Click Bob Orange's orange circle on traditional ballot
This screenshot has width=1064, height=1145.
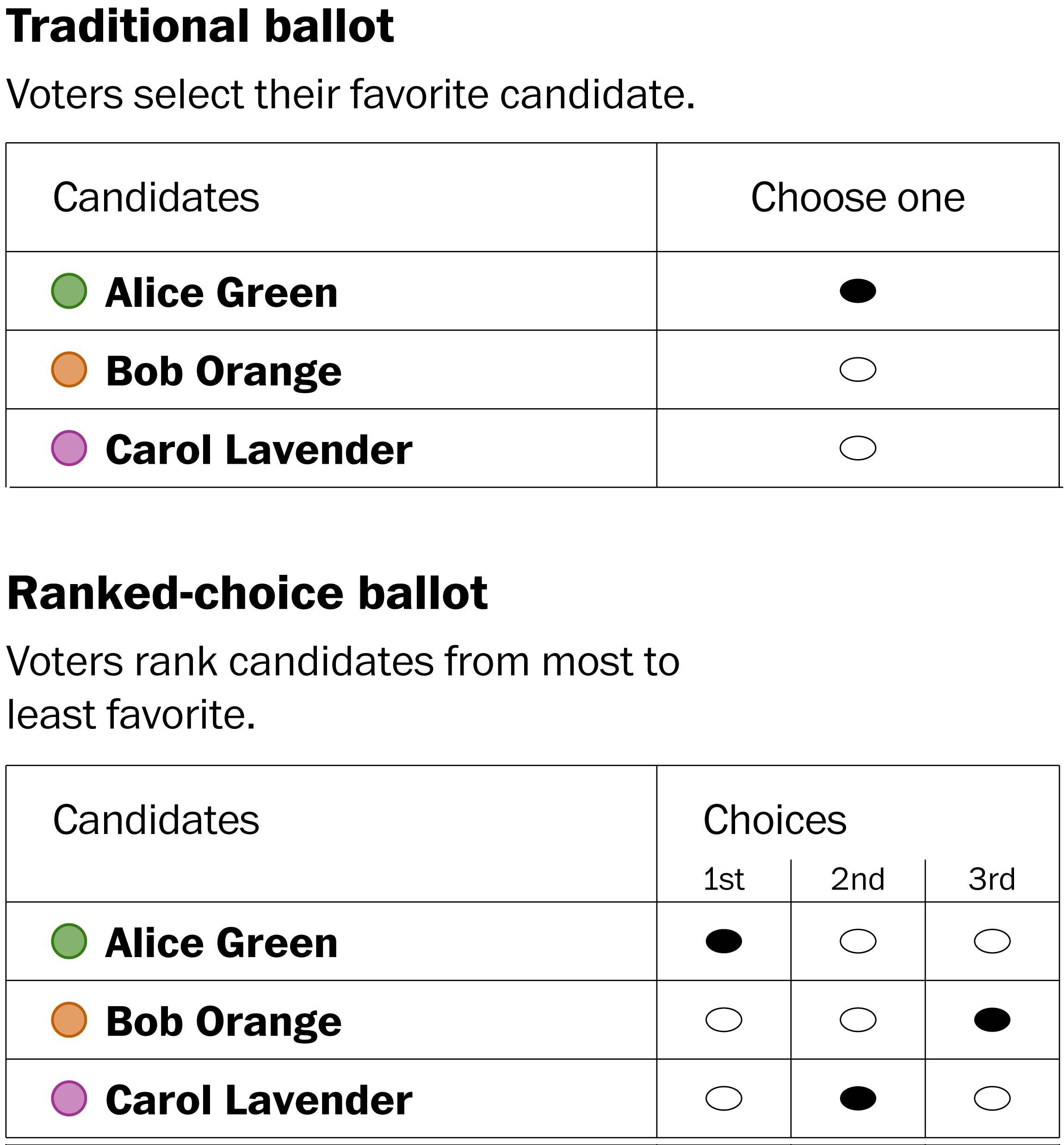[x=69, y=369]
